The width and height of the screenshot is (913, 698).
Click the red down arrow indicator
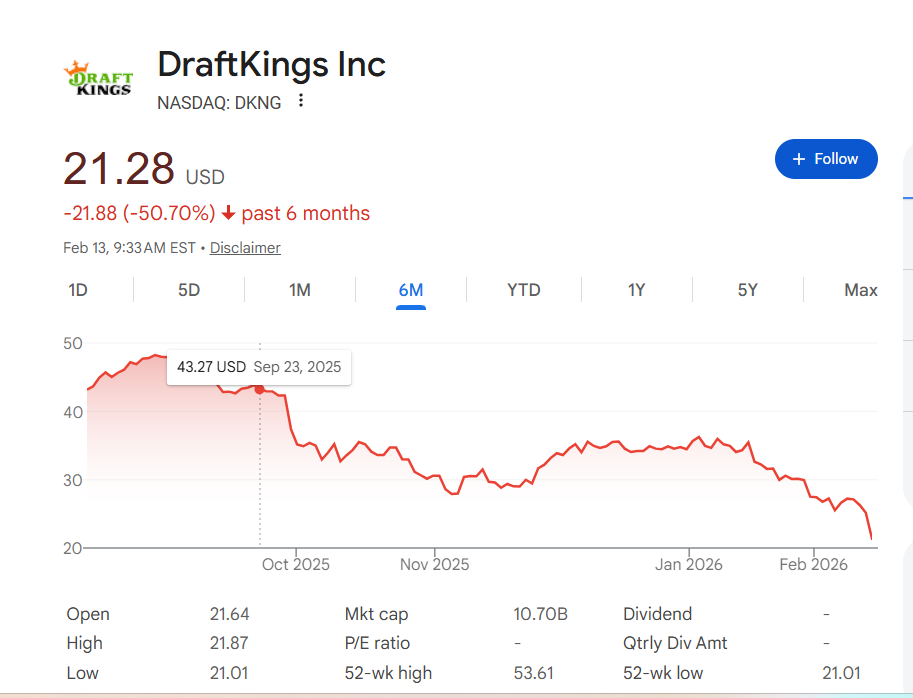point(229,213)
